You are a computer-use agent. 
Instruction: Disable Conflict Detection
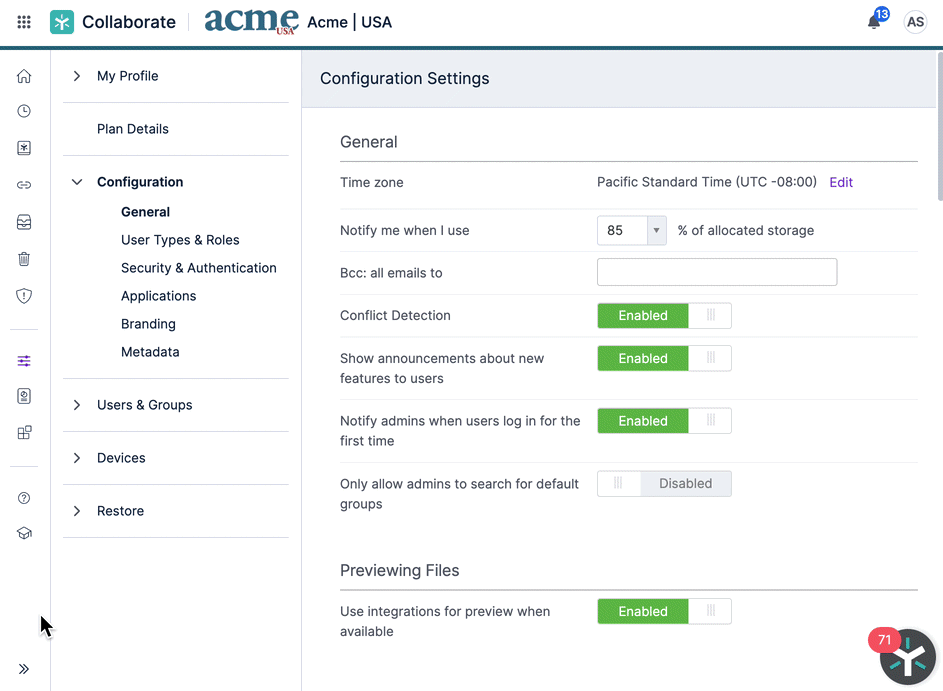(711, 315)
